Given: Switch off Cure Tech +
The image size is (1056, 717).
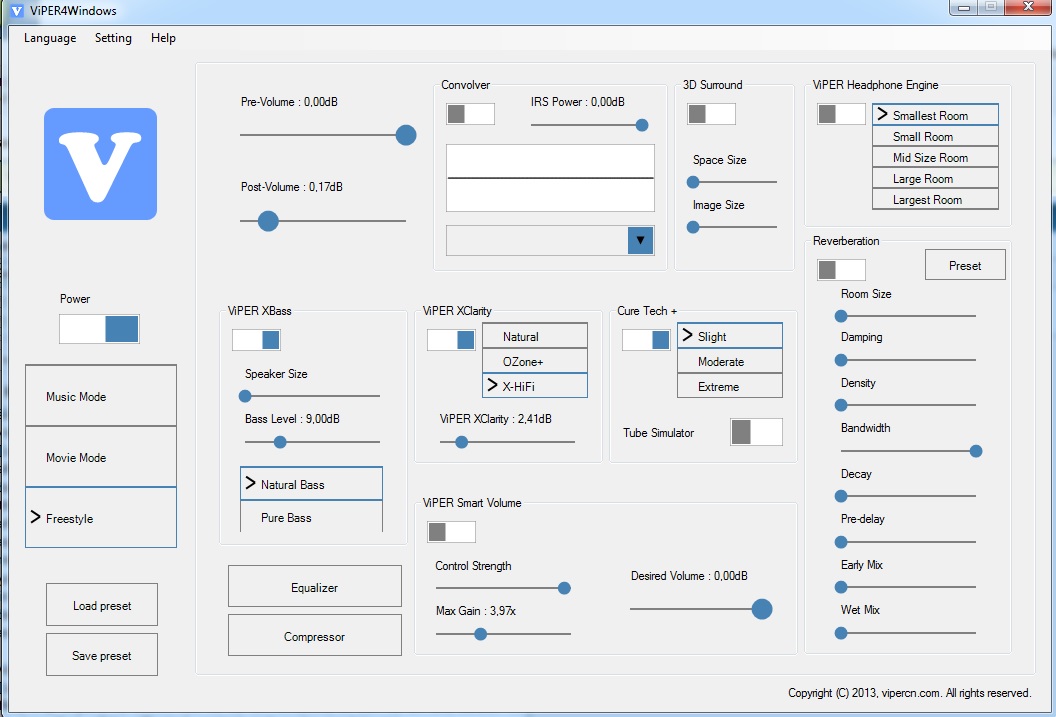Looking at the screenshot, I should coord(646,340).
